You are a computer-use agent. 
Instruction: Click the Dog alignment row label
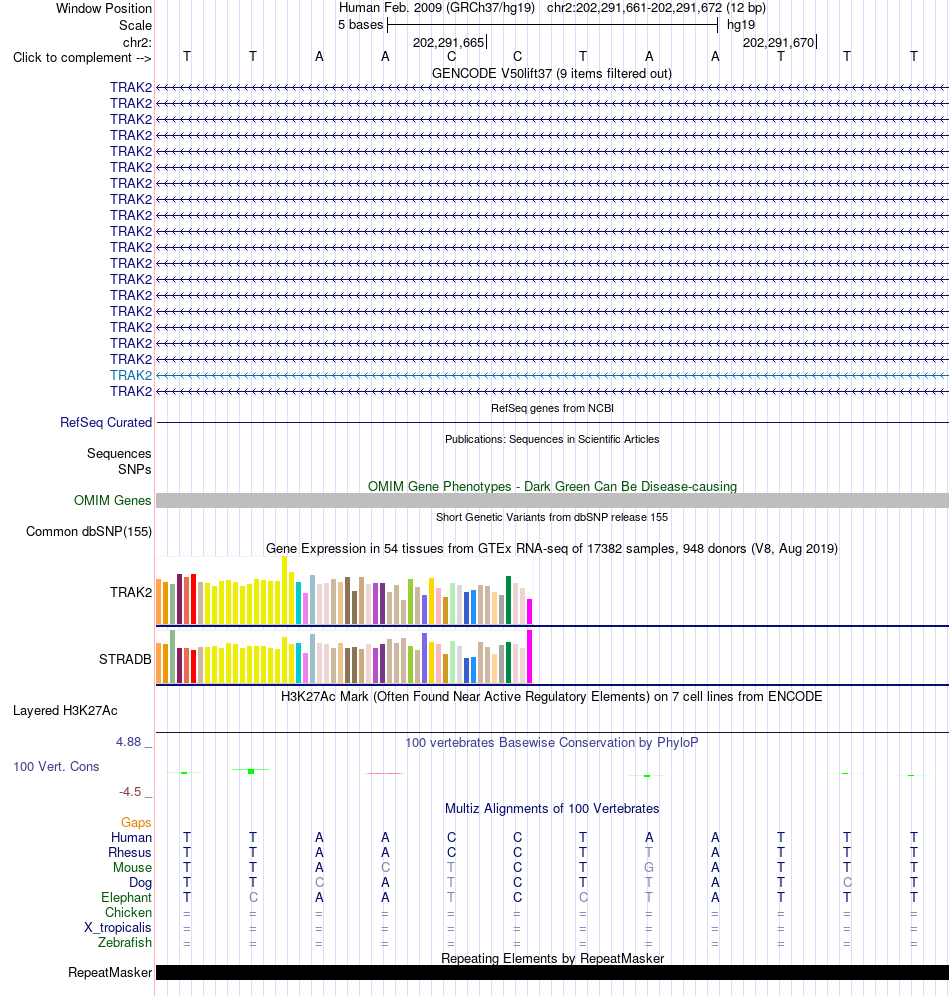pyautogui.click(x=140, y=883)
